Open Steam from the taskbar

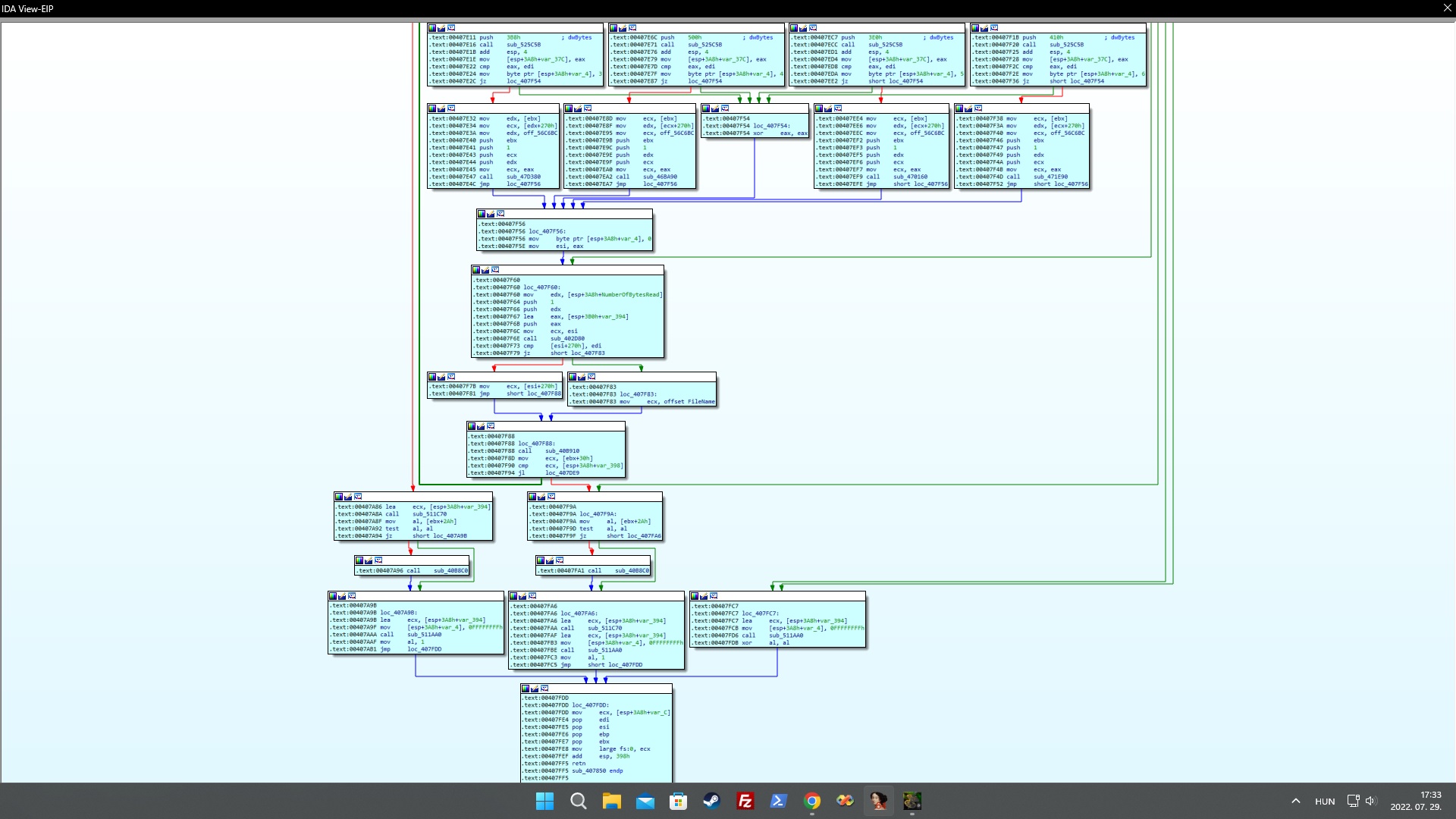[x=711, y=801]
